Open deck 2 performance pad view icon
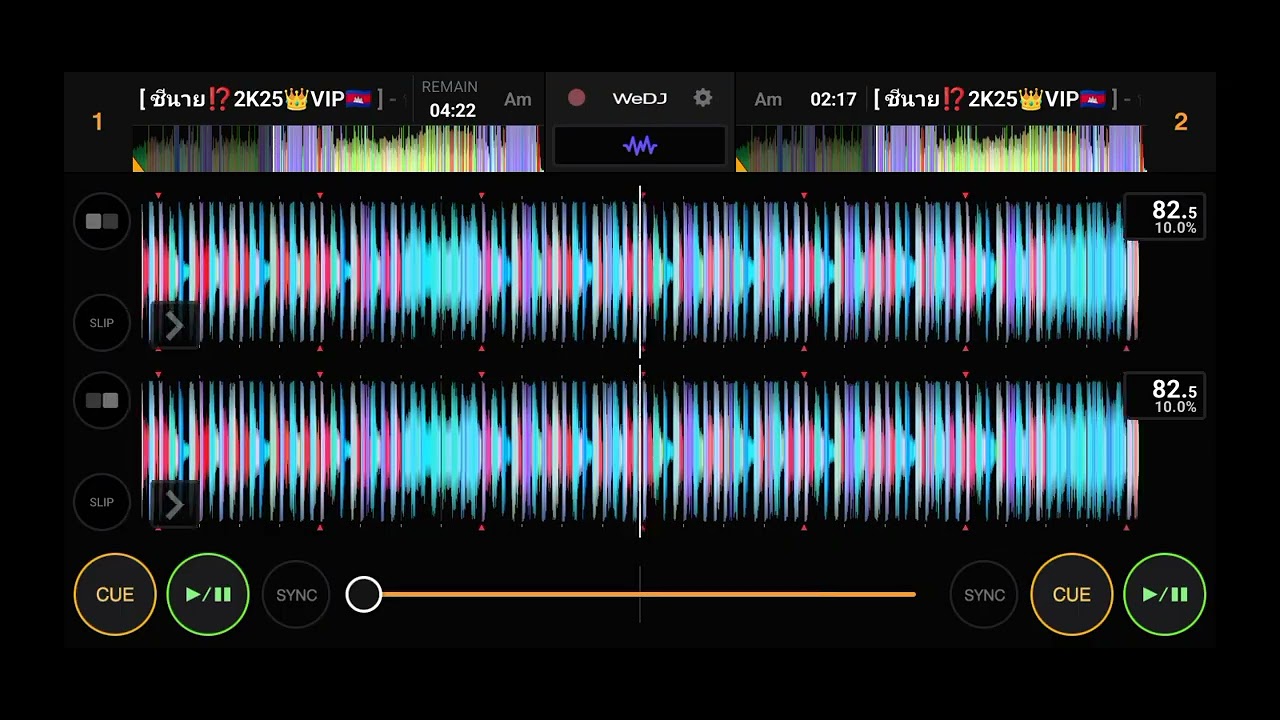 tap(102, 400)
